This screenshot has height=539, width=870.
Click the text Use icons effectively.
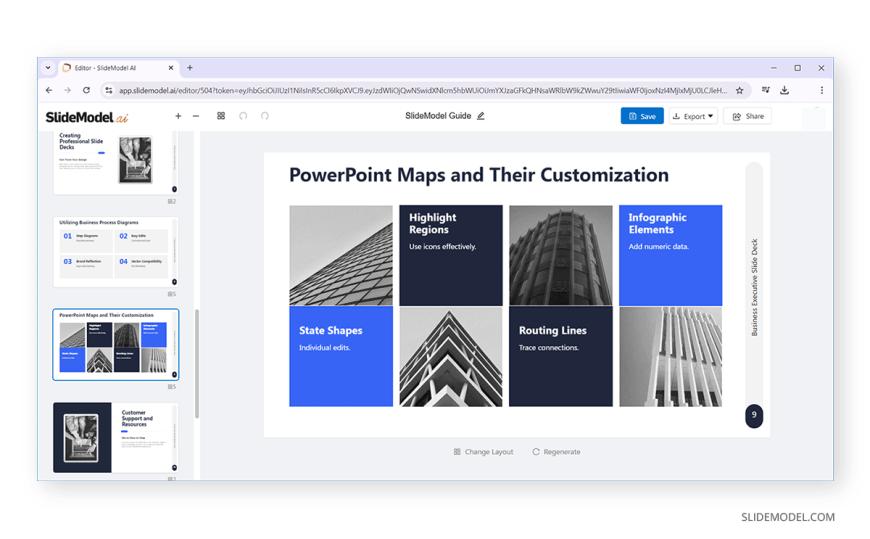pyautogui.click(x=443, y=246)
